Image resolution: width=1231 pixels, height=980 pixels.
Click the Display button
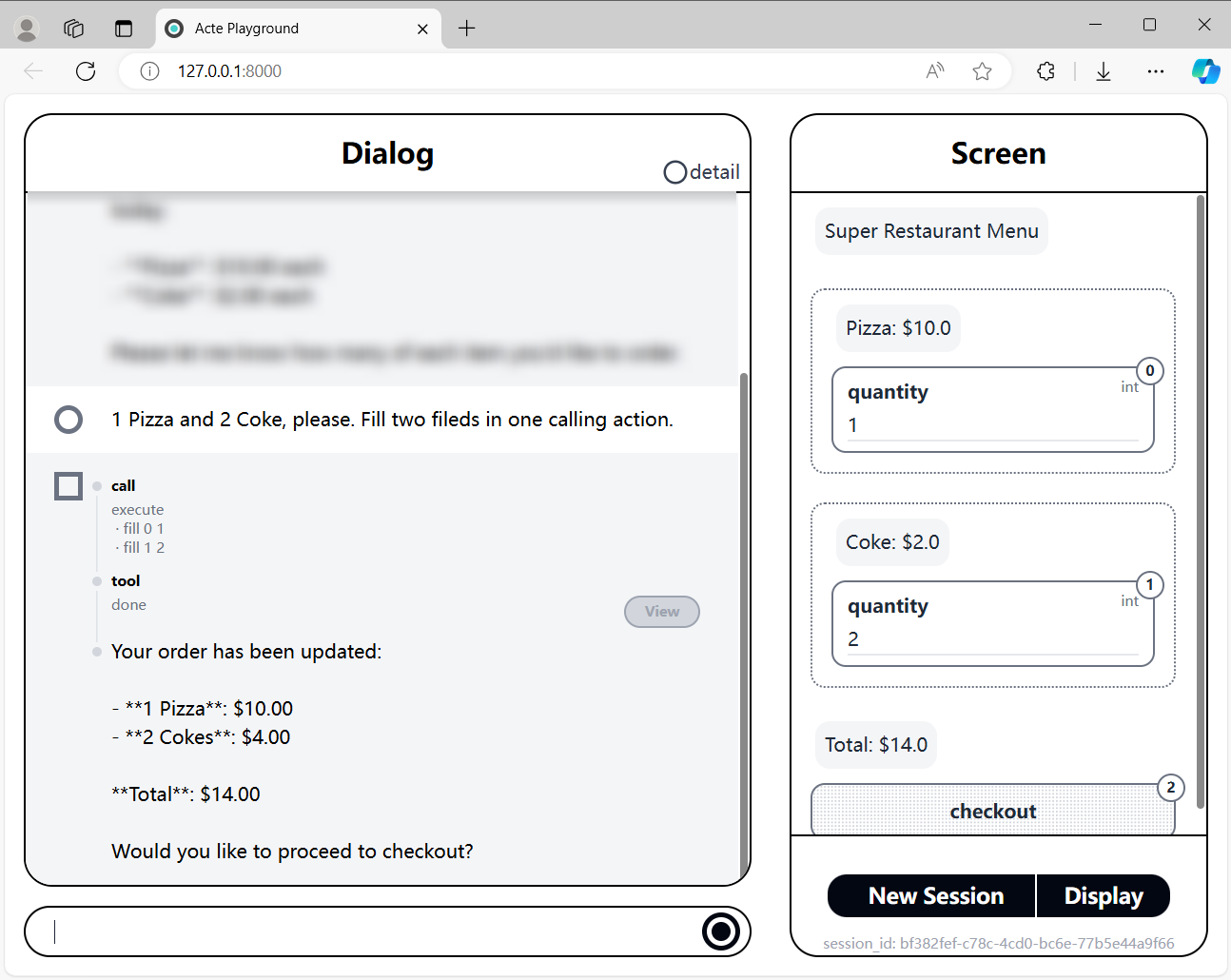click(x=1103, y=895)
